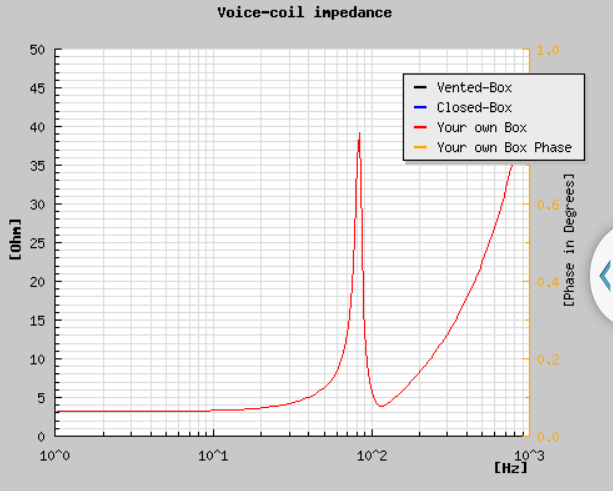
Task: Click the [Phase in Degrees] axis label
Action: pos(569,240)
